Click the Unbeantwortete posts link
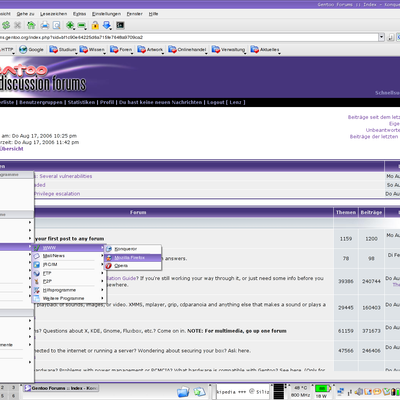Screen dimensions: 400x400 point(383,130)
